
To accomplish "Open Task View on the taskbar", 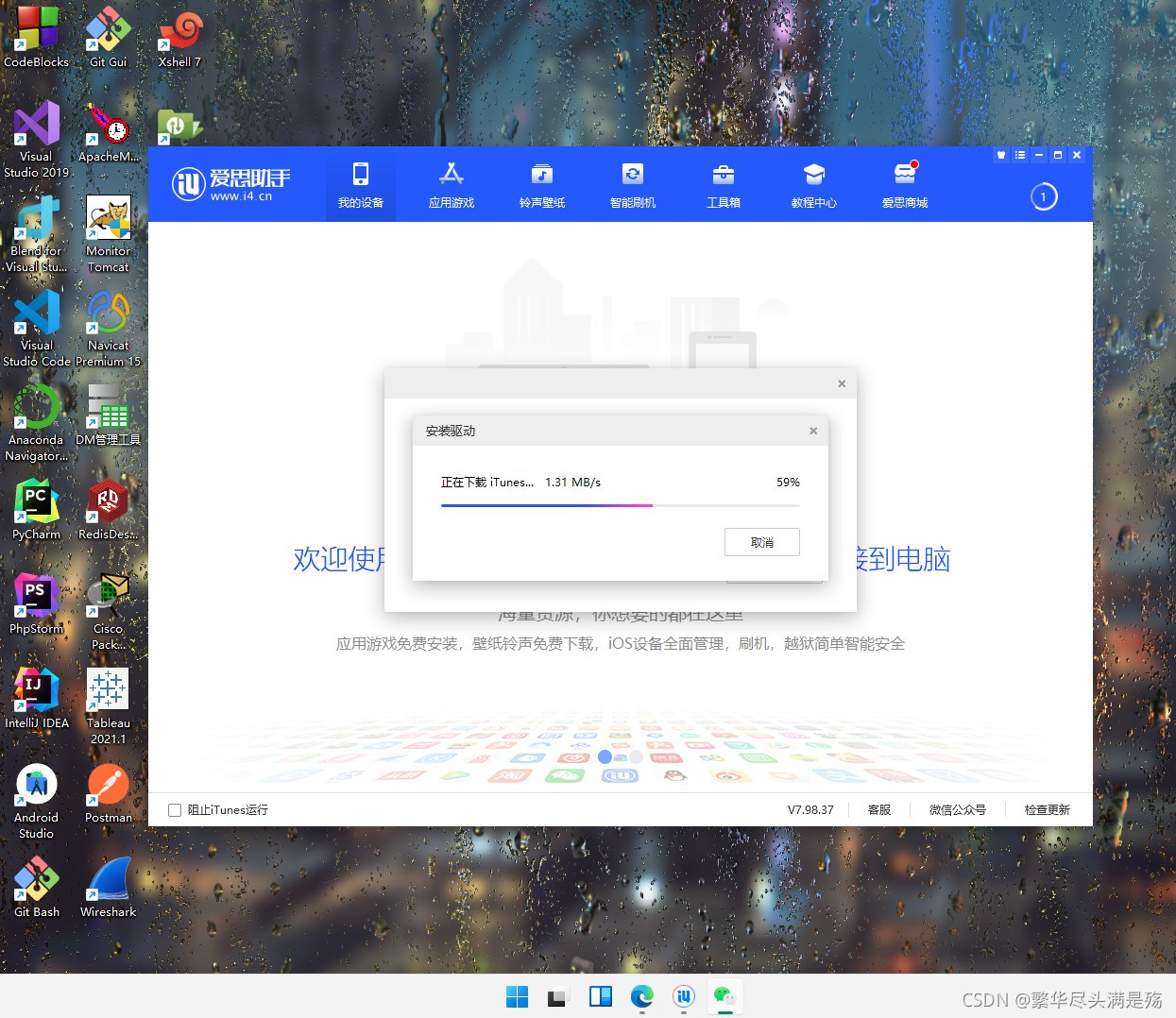I will tap(557, 996).
